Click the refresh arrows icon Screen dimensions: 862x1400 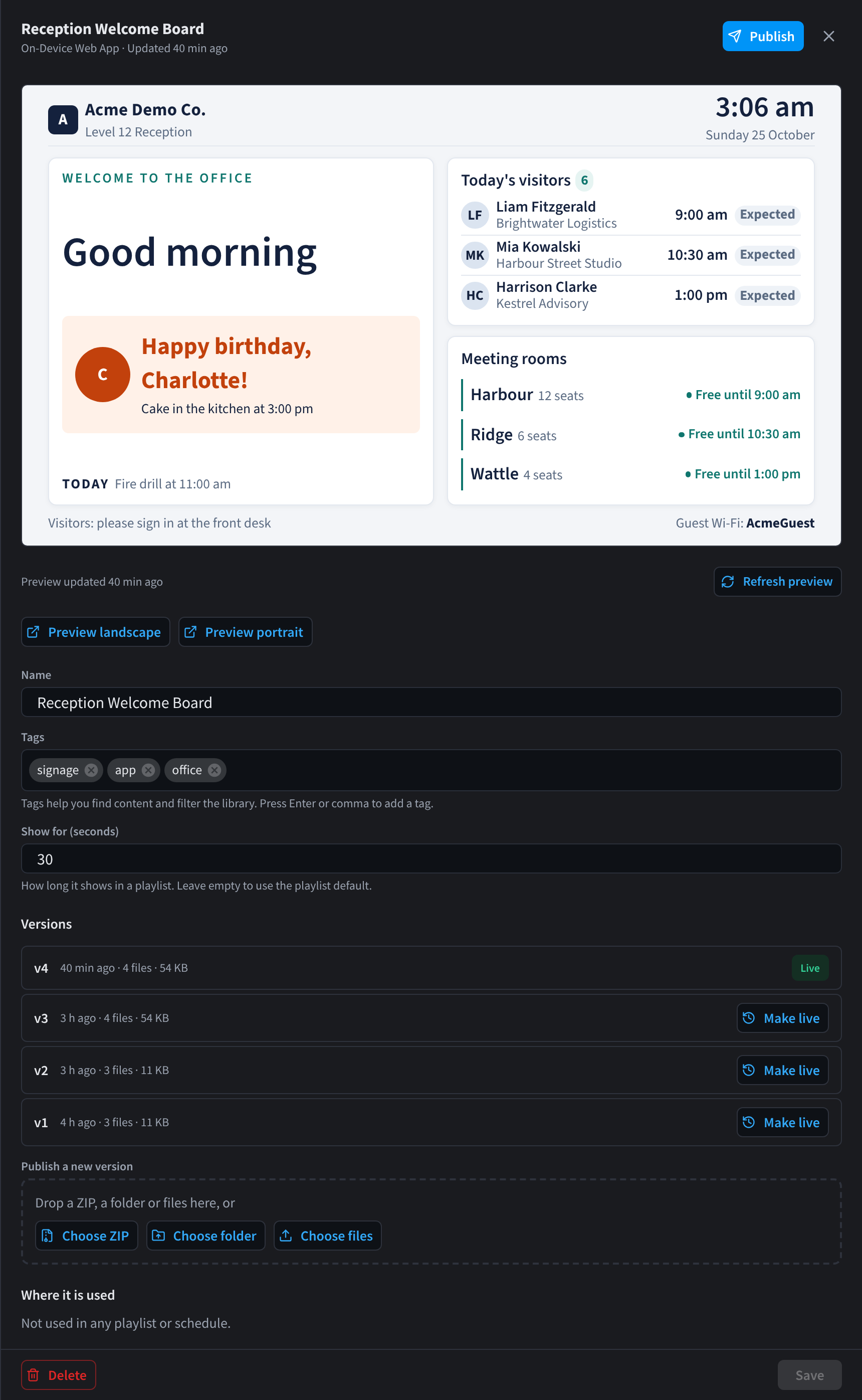pos(728,582)
